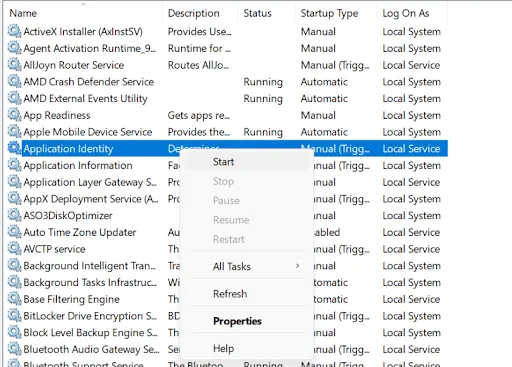Select the highlighted Application Identity name

pyautogui.click(x=68, y=149)
